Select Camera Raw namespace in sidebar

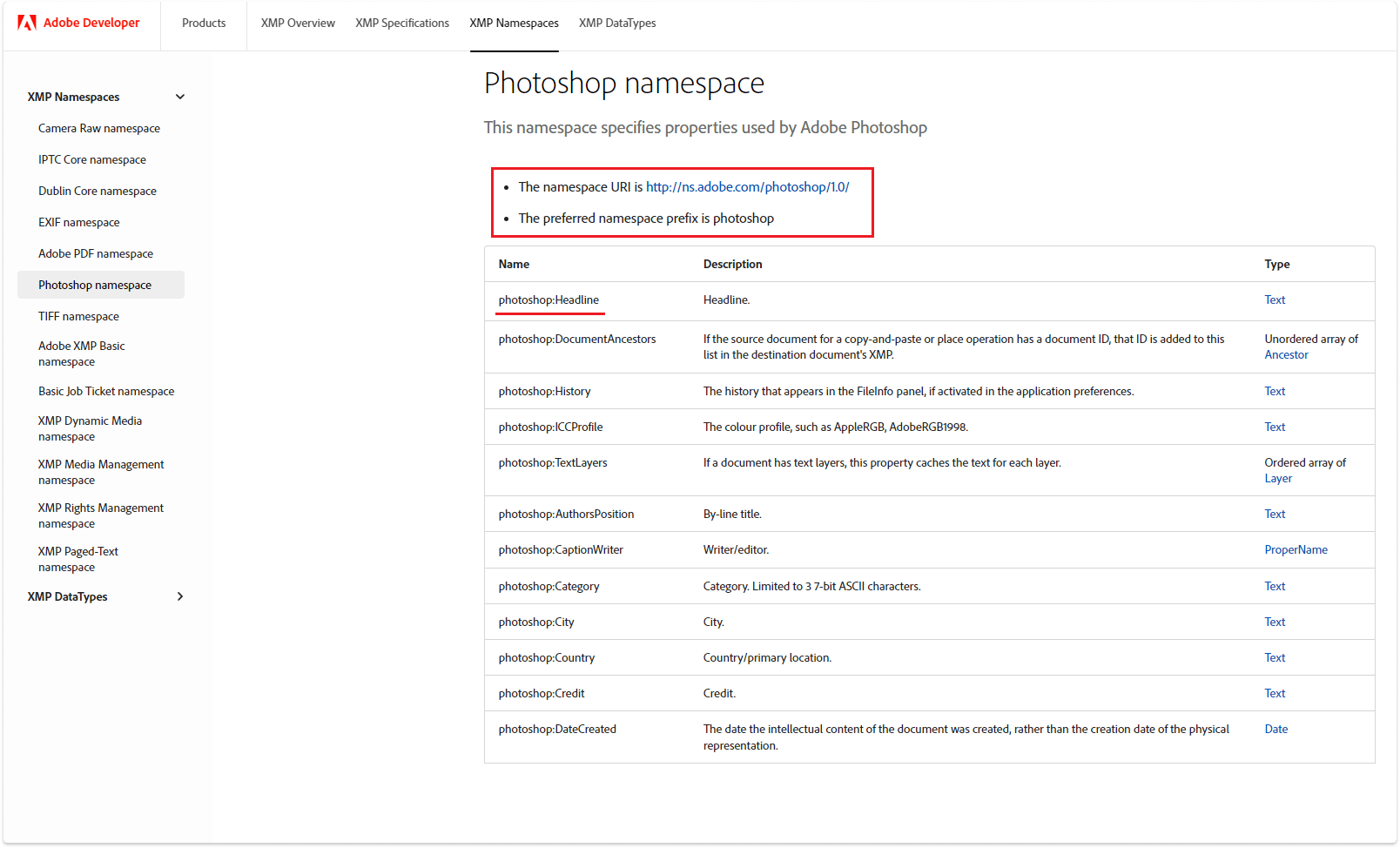pyautogui.click(x=99, y=128)
